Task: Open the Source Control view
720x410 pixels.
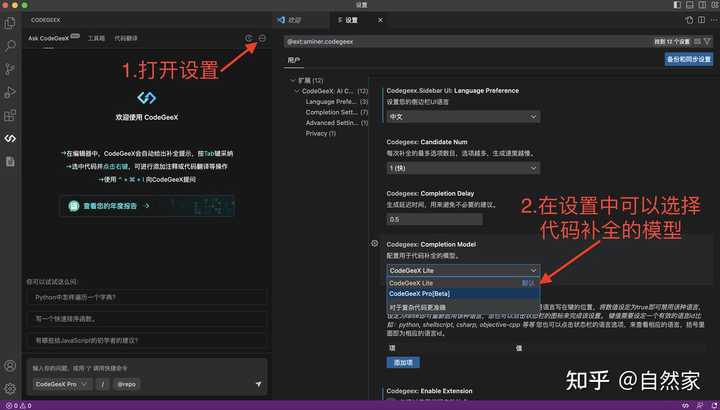Action: tap(10, 69)
